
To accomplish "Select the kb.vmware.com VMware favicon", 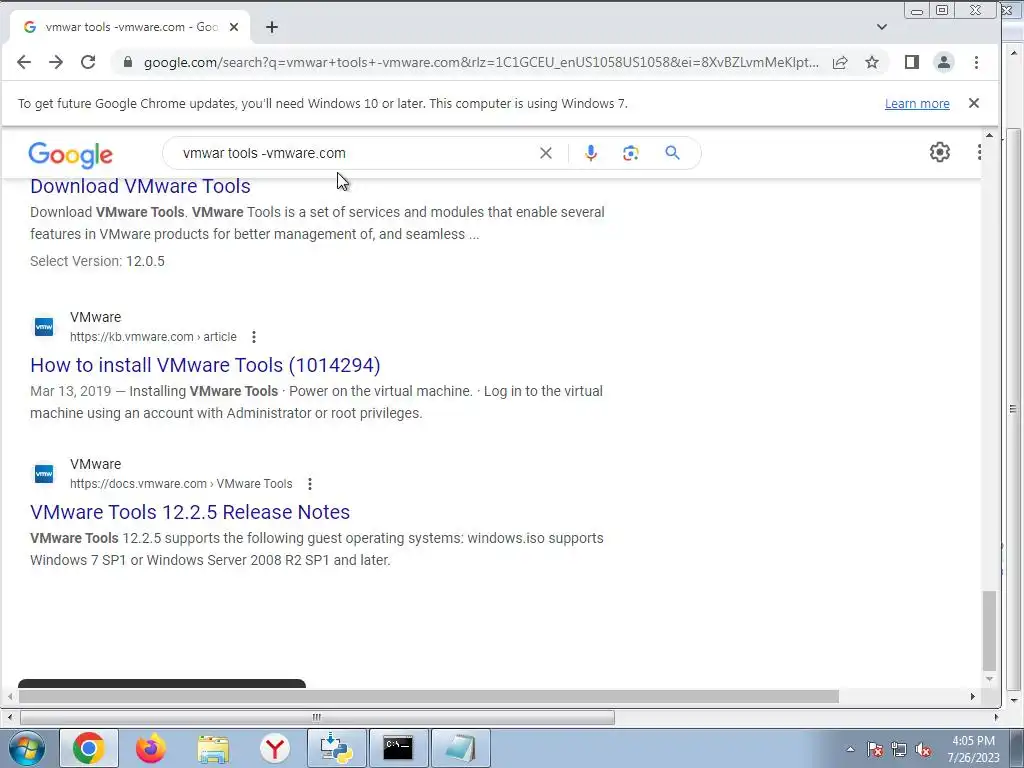I will click(44, 327).
